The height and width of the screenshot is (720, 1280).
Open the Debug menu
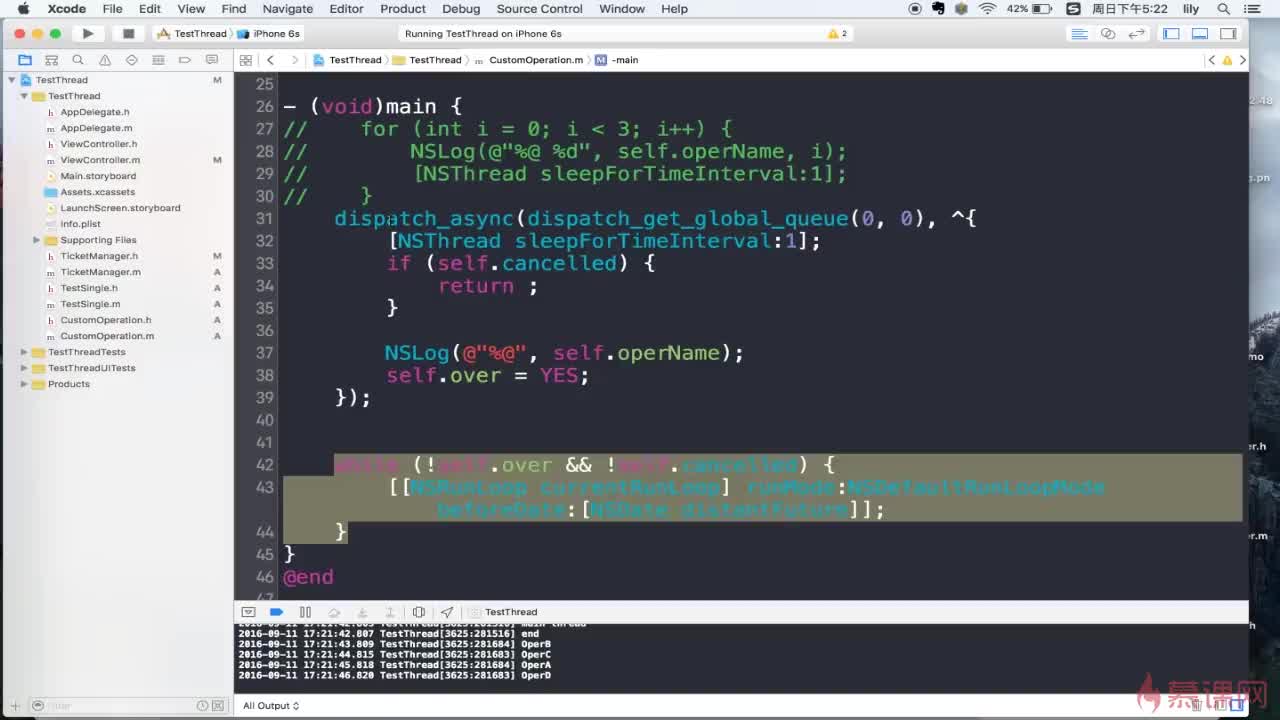tap(461, 9)
